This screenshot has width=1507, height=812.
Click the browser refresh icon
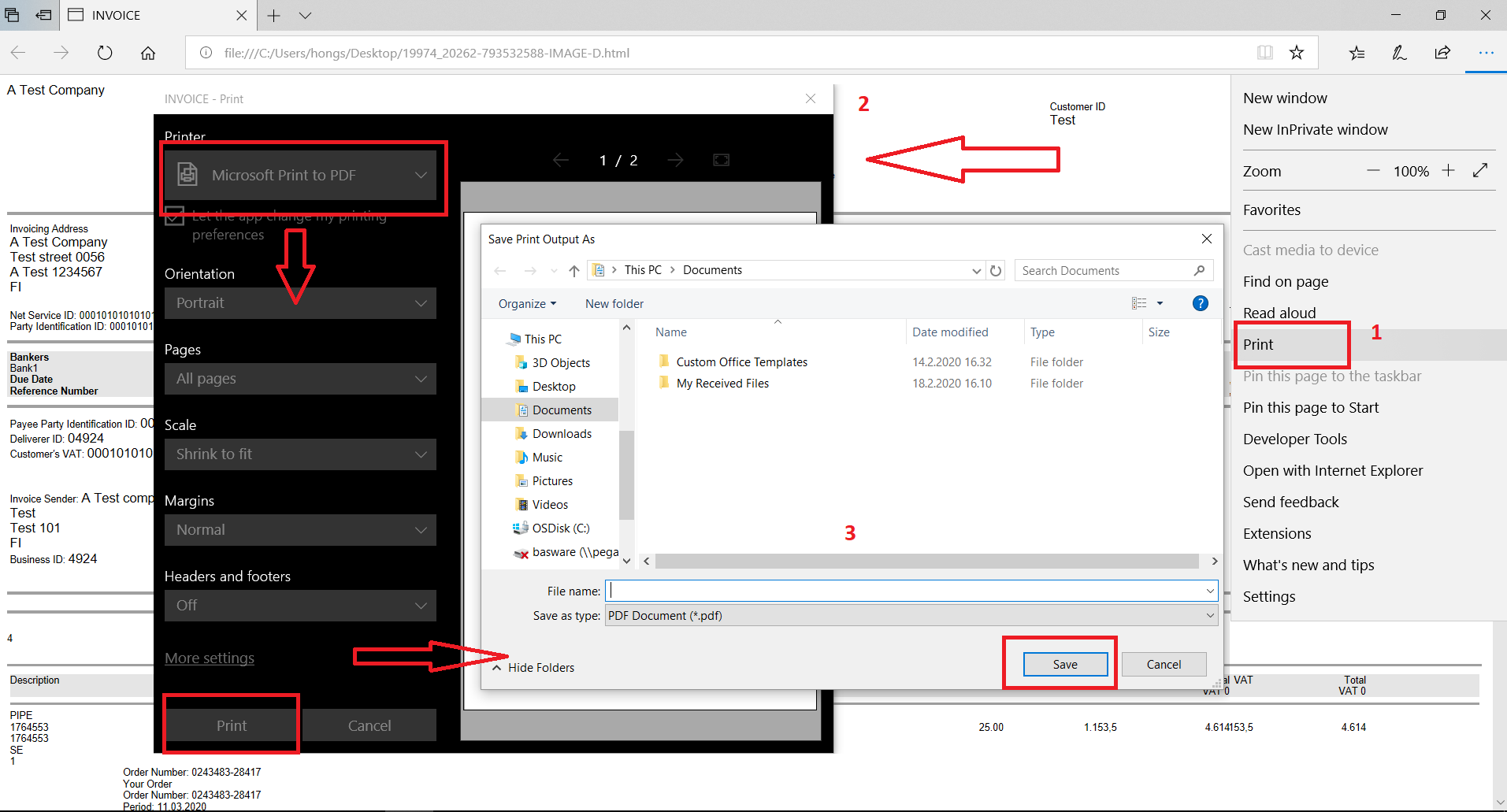click(x=105, y=53)
